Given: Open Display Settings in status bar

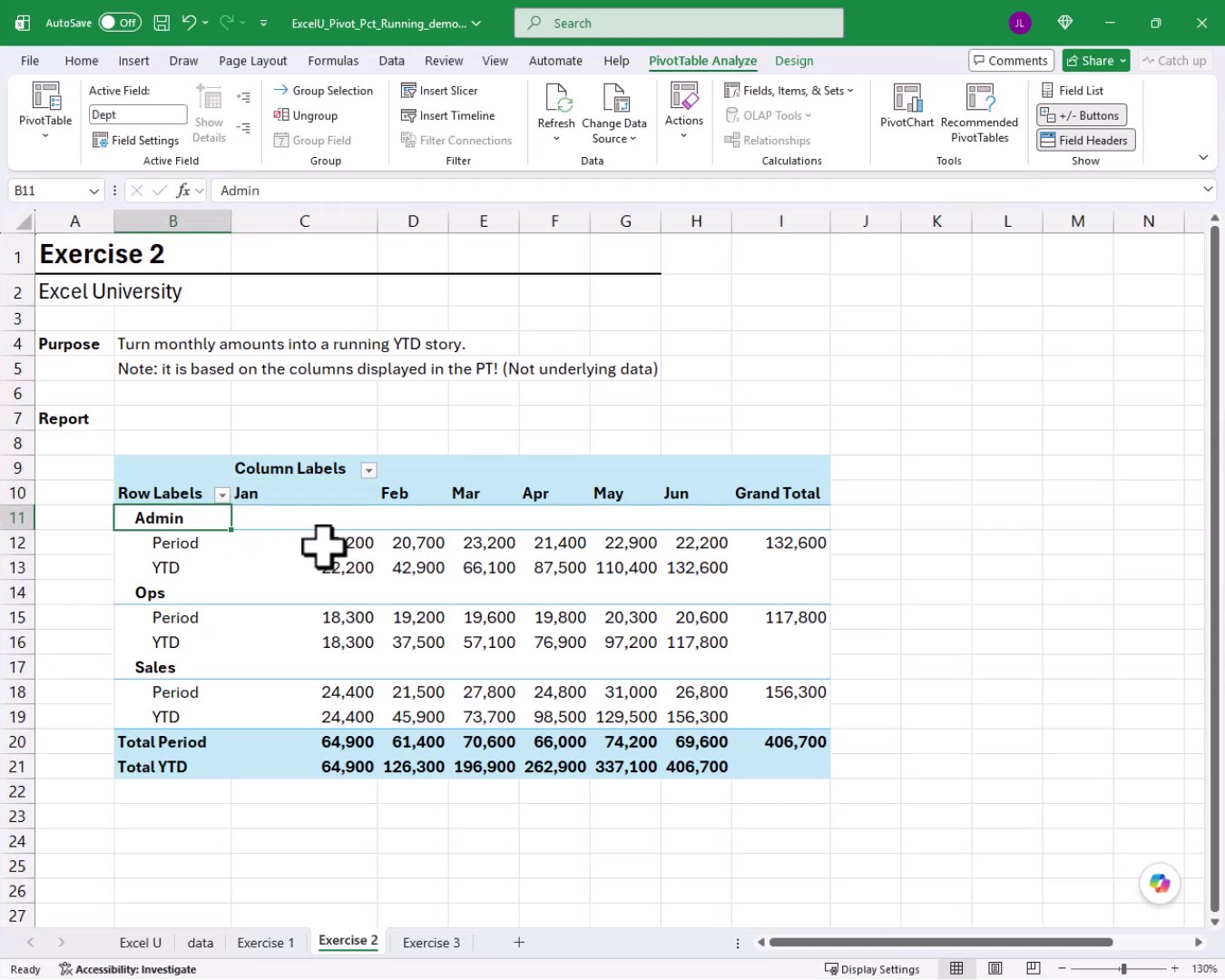Looking at the screenshot, I should point(872,969).
